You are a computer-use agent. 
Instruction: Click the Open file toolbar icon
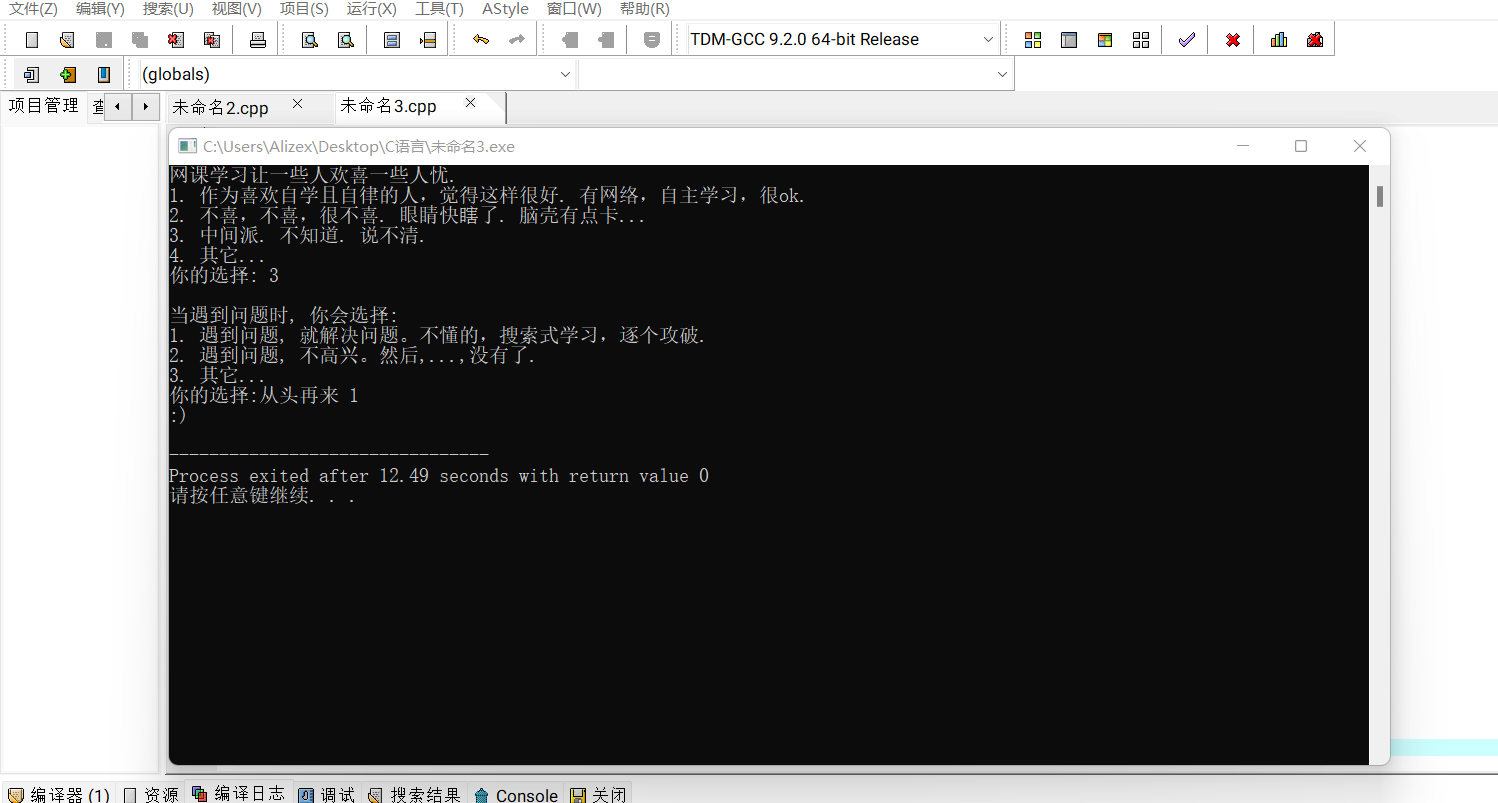(67, 40)
